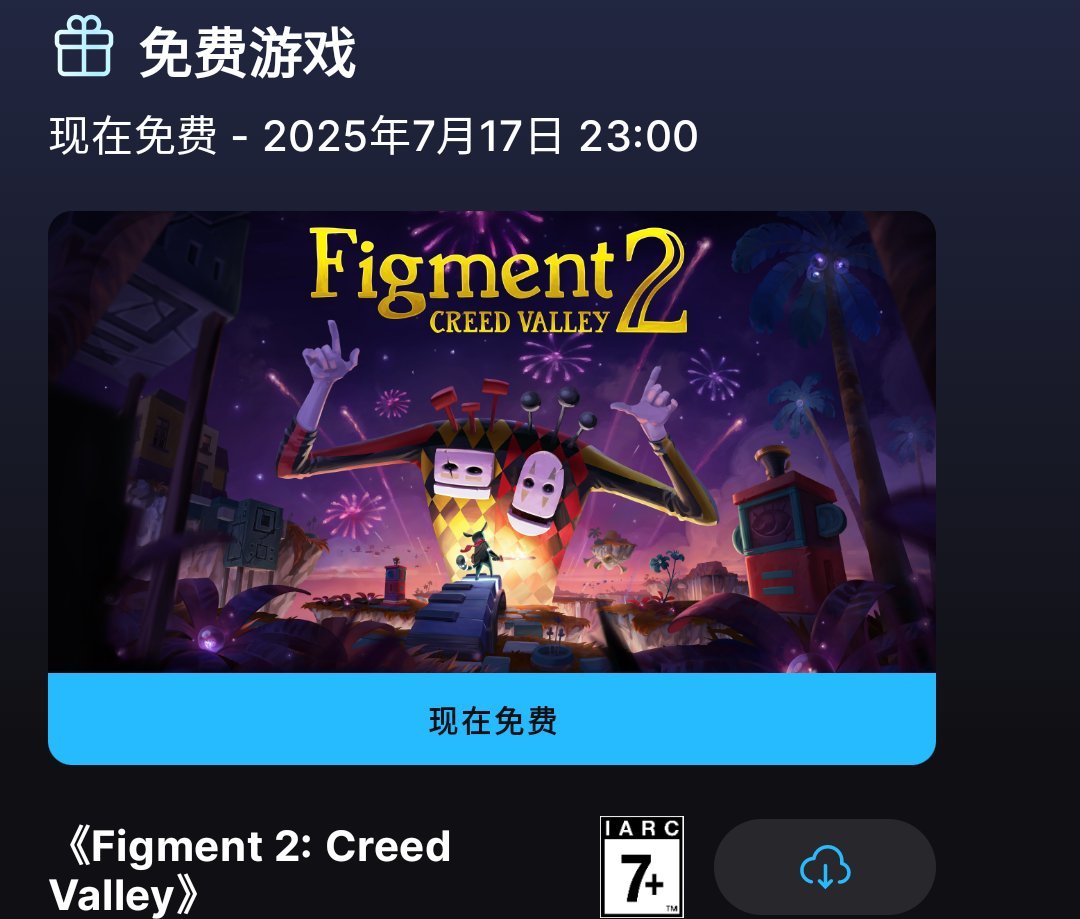Open the IARC 7+ rating badge

[x=642, y=867]
